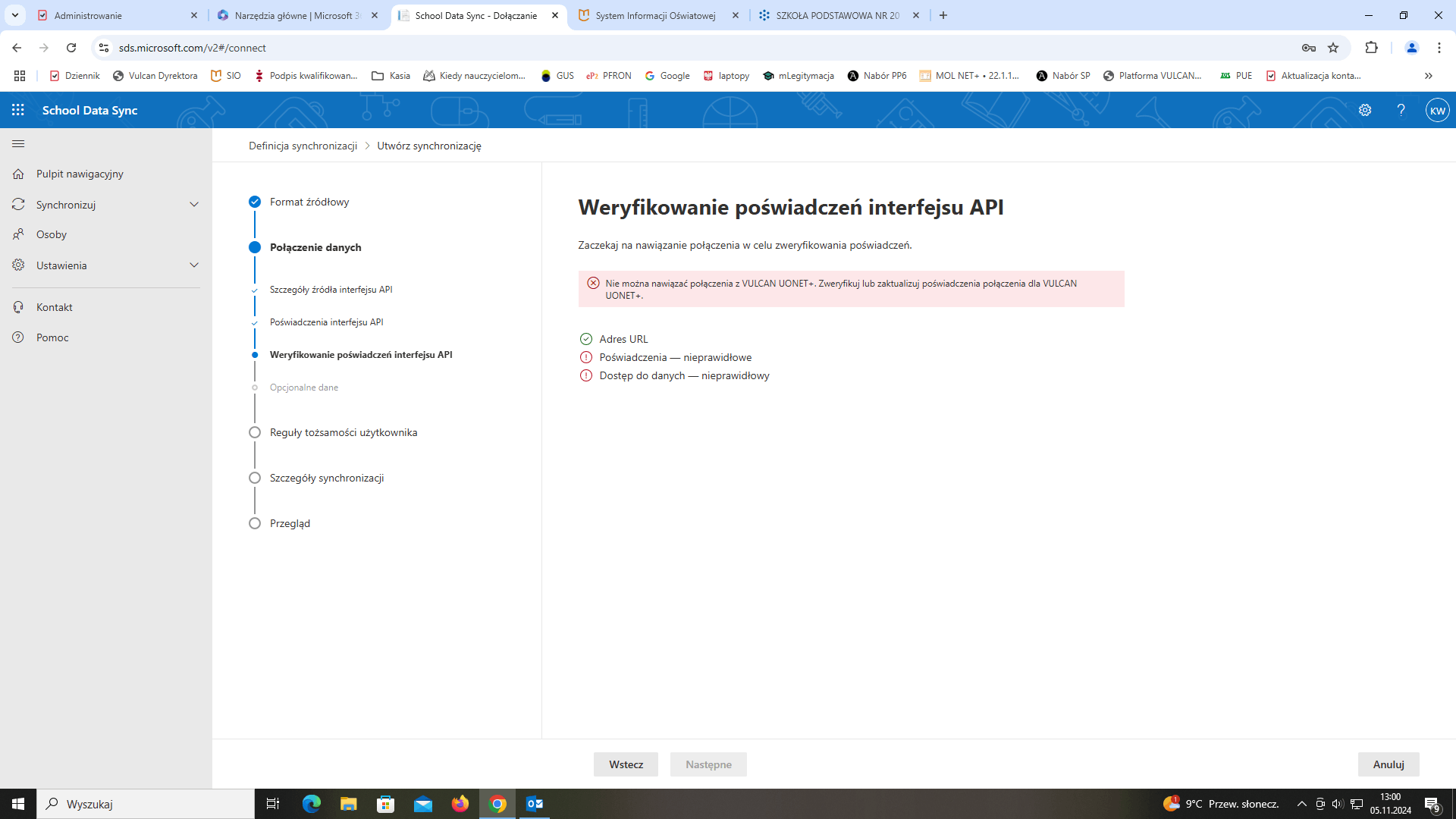Click the Ustawienia gear icon in sidebar
Image resolution: width=1456 pixels, height=819 pixels.
click(x=18, y=265)
